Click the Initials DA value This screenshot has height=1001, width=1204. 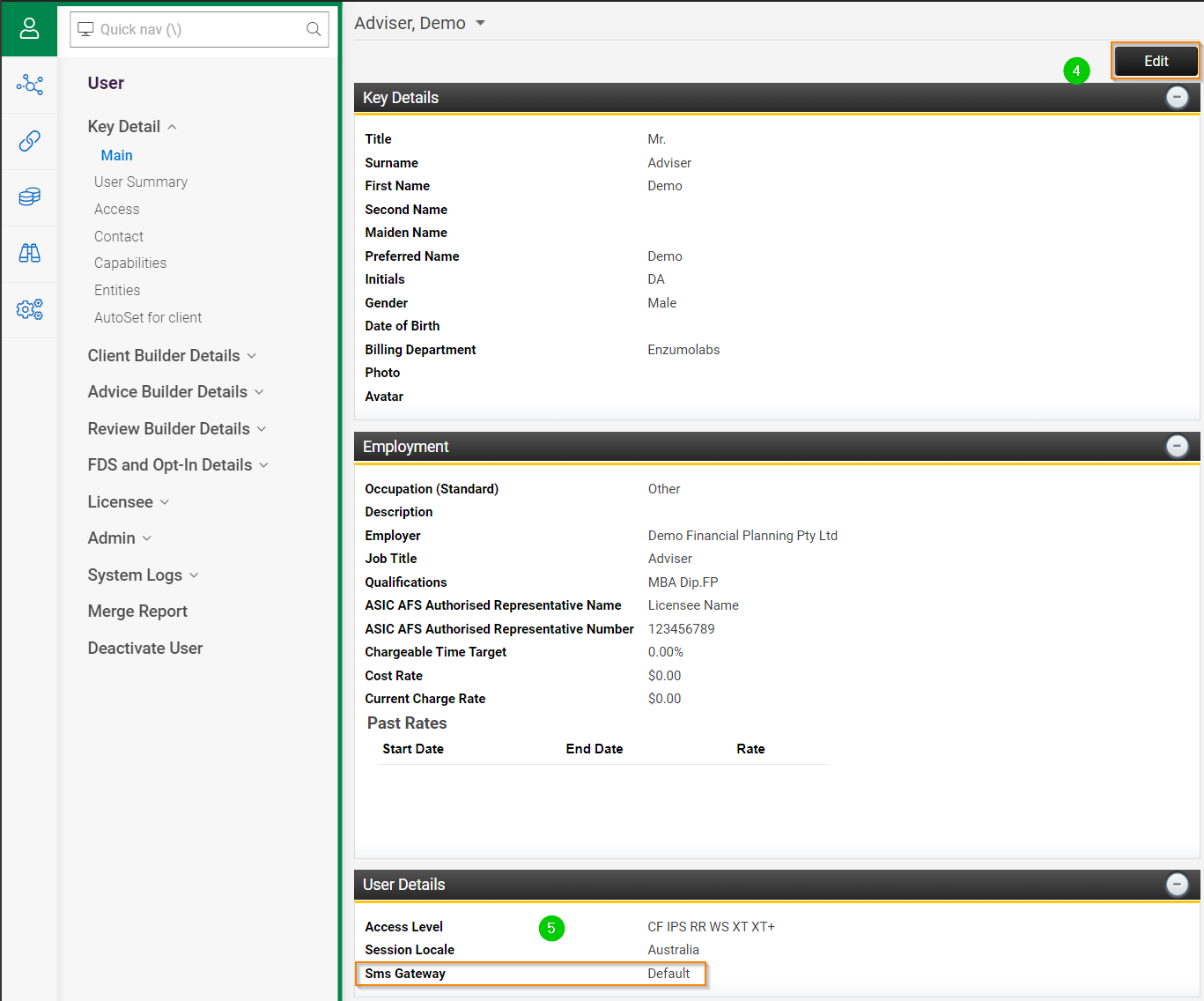(656, 279)
